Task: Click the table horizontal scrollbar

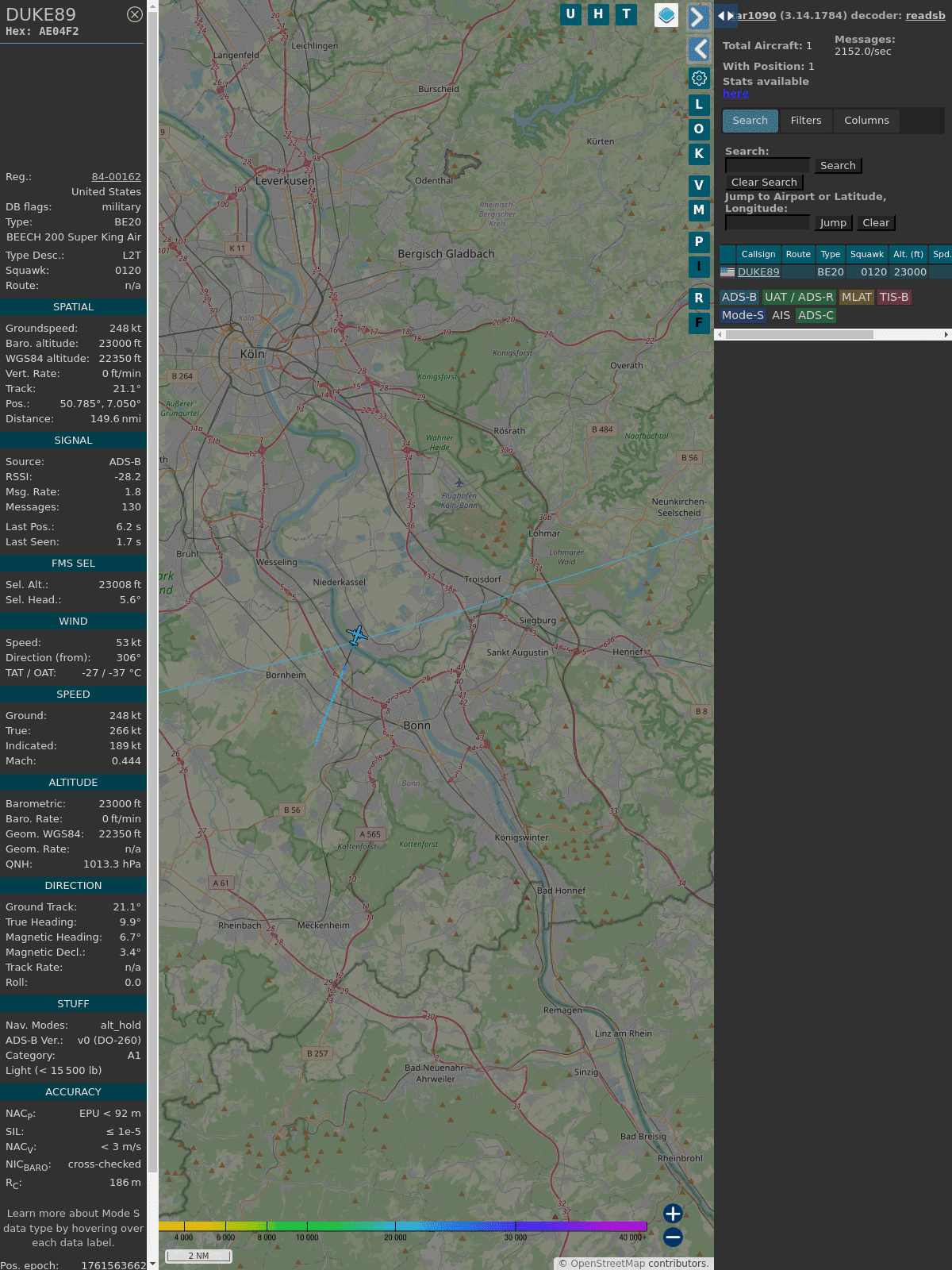Action: point(799,334)
